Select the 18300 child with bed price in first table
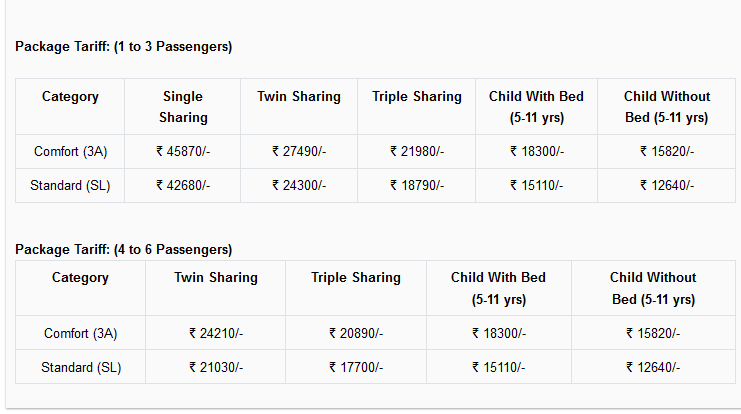 (537, 151)
